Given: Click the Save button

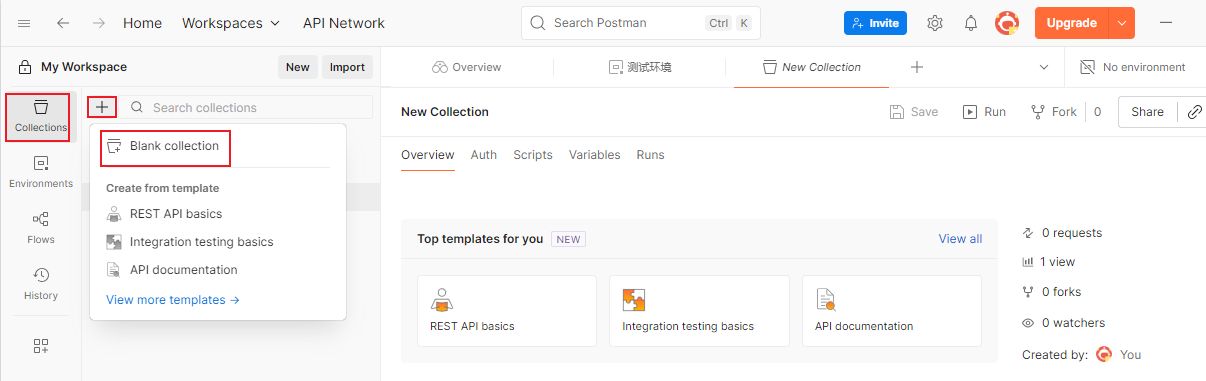Looking at the screenshot, I should pos(914,112).
